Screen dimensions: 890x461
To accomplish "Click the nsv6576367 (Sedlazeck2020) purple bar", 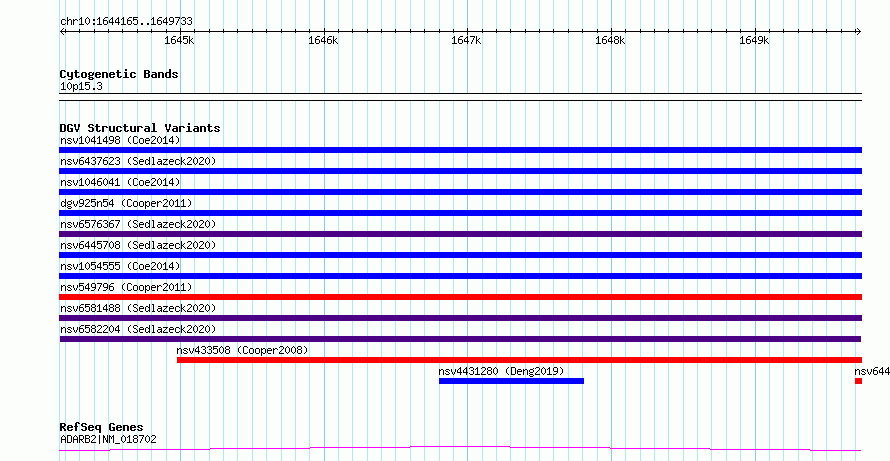I will 460,234.
